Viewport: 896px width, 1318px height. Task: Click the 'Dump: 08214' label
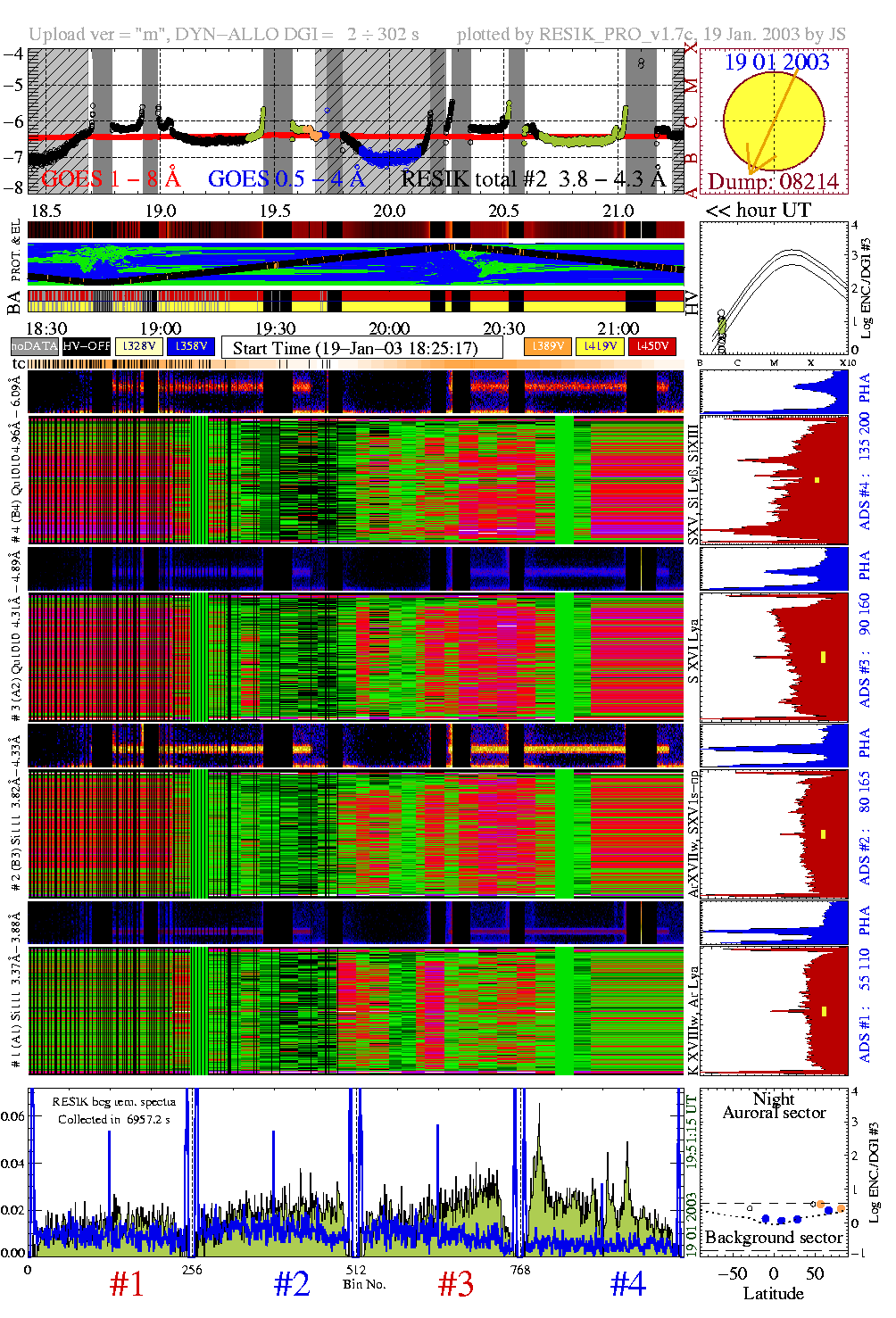[x=773, y=182]
